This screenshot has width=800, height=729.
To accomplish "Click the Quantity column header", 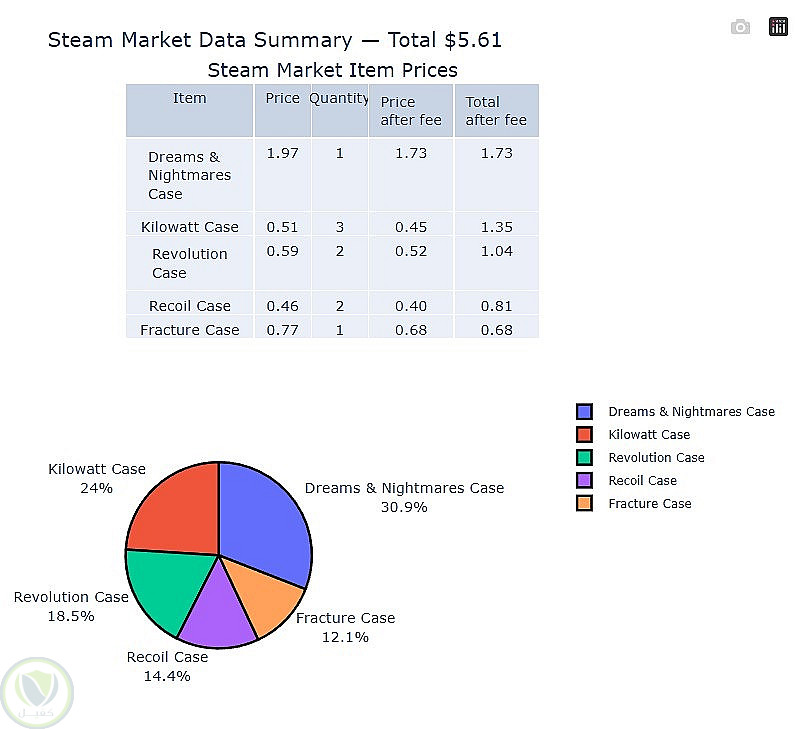I will click(x=340, y=111).
